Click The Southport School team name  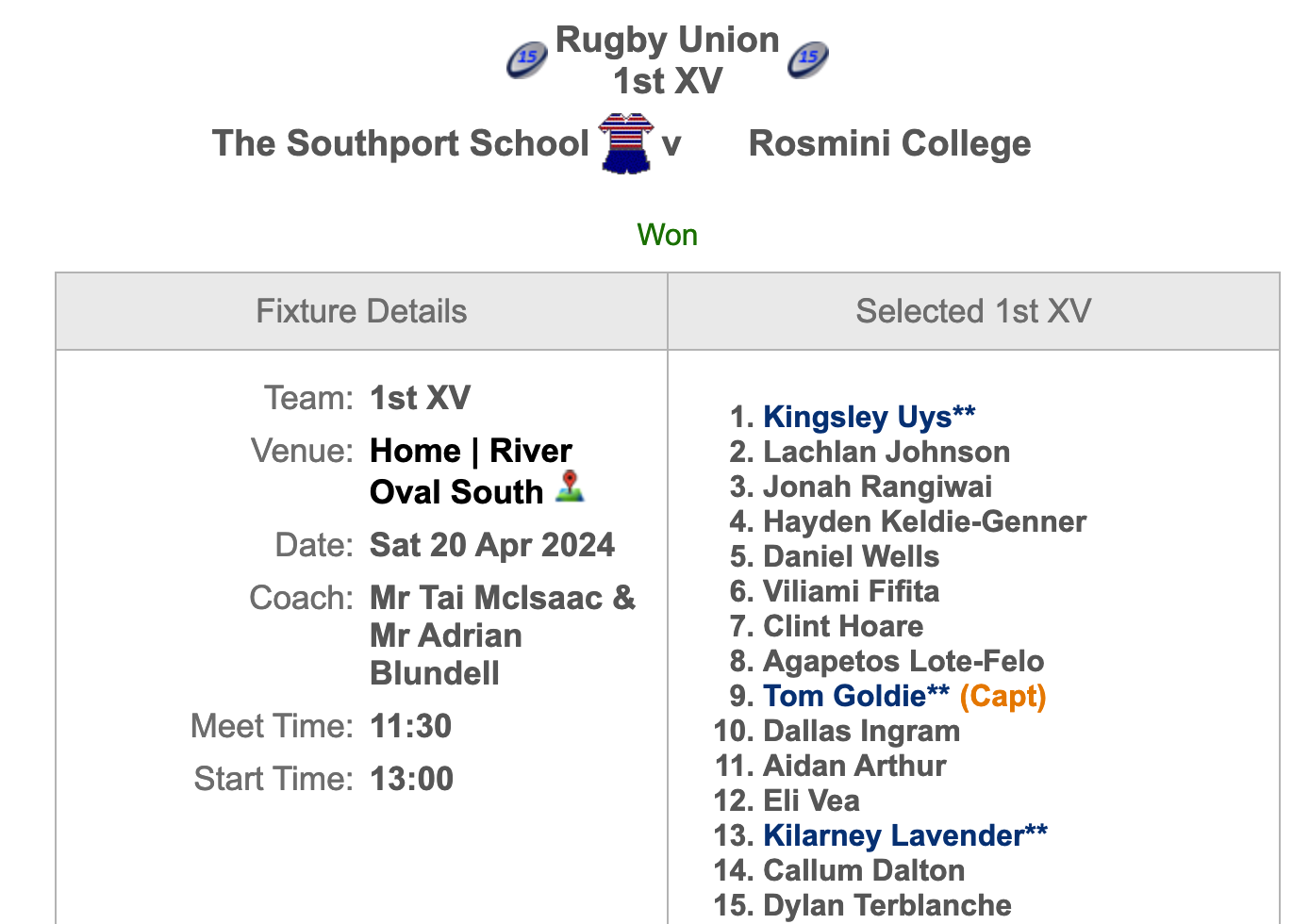coord(401,143)
